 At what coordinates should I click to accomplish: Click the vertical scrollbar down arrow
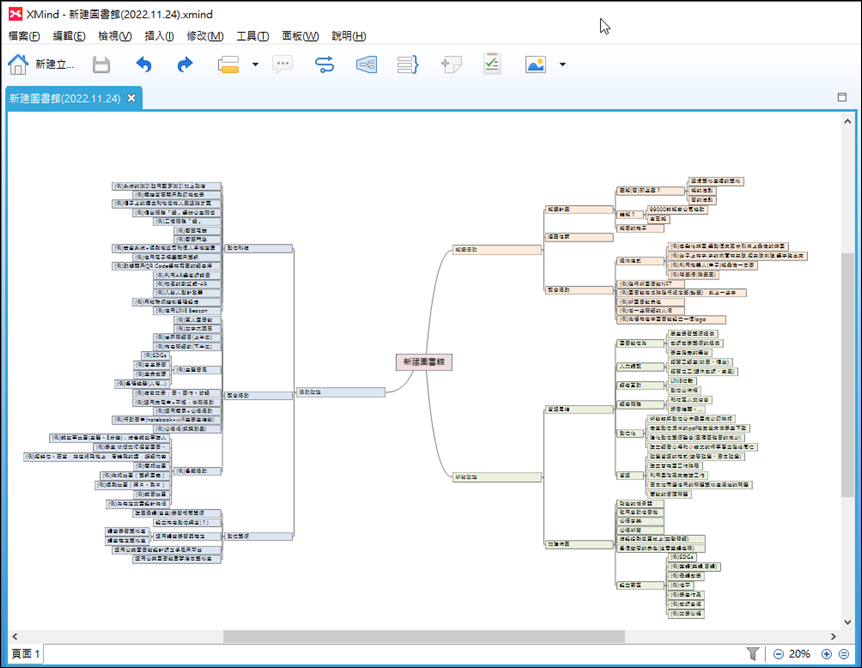847,622
